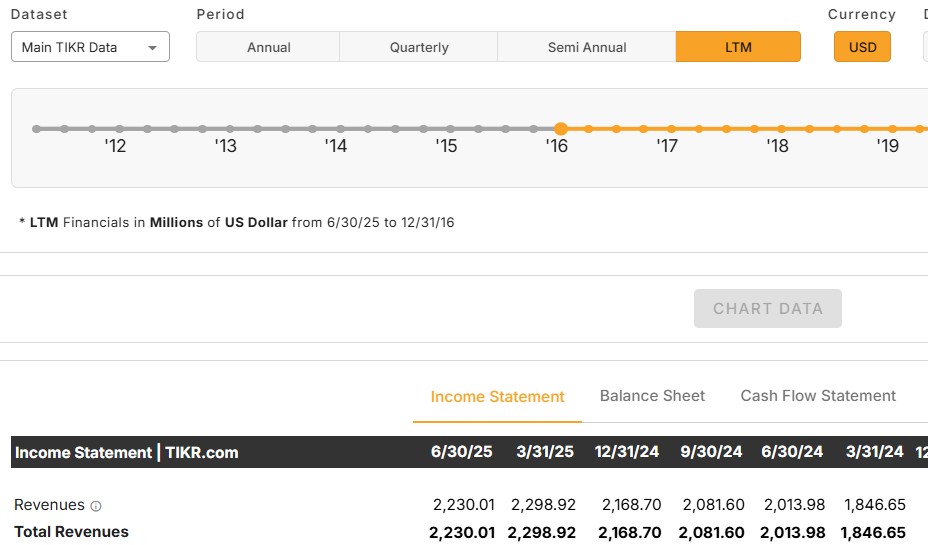
Task: Select the Annual period option
Action: pyautogui.click(x=268, y=47)
